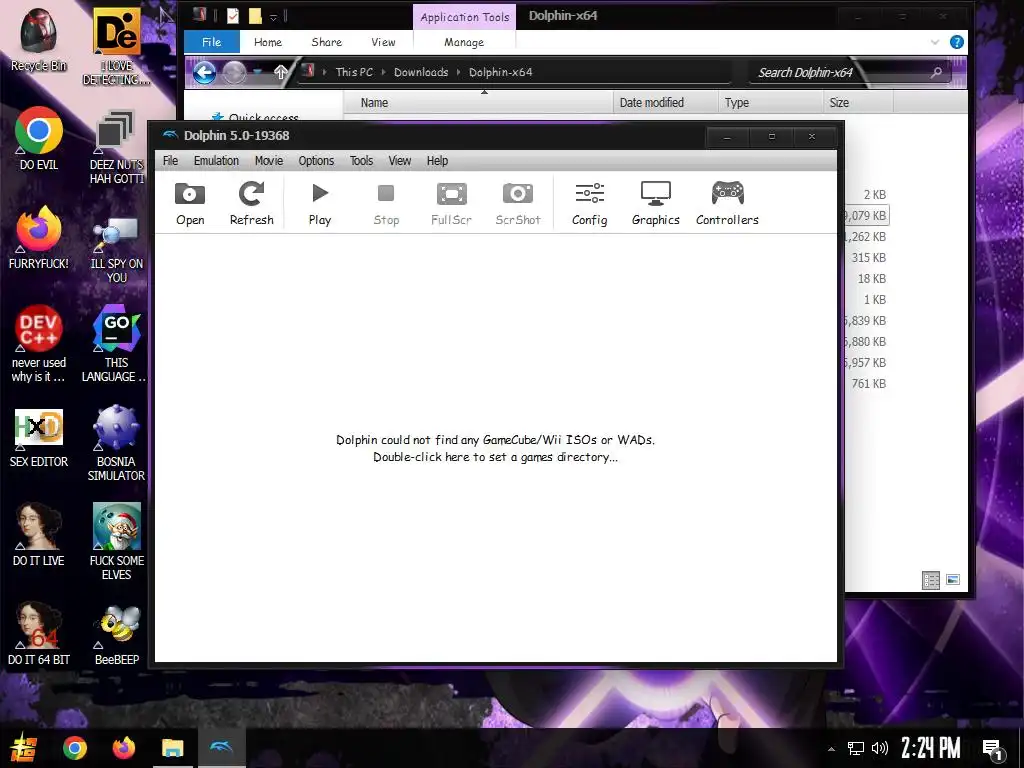This screenshot has width=1024, height=768.
Task: Switch to Share ribbon tab in Explorer
Action: [x=327, y=42]
